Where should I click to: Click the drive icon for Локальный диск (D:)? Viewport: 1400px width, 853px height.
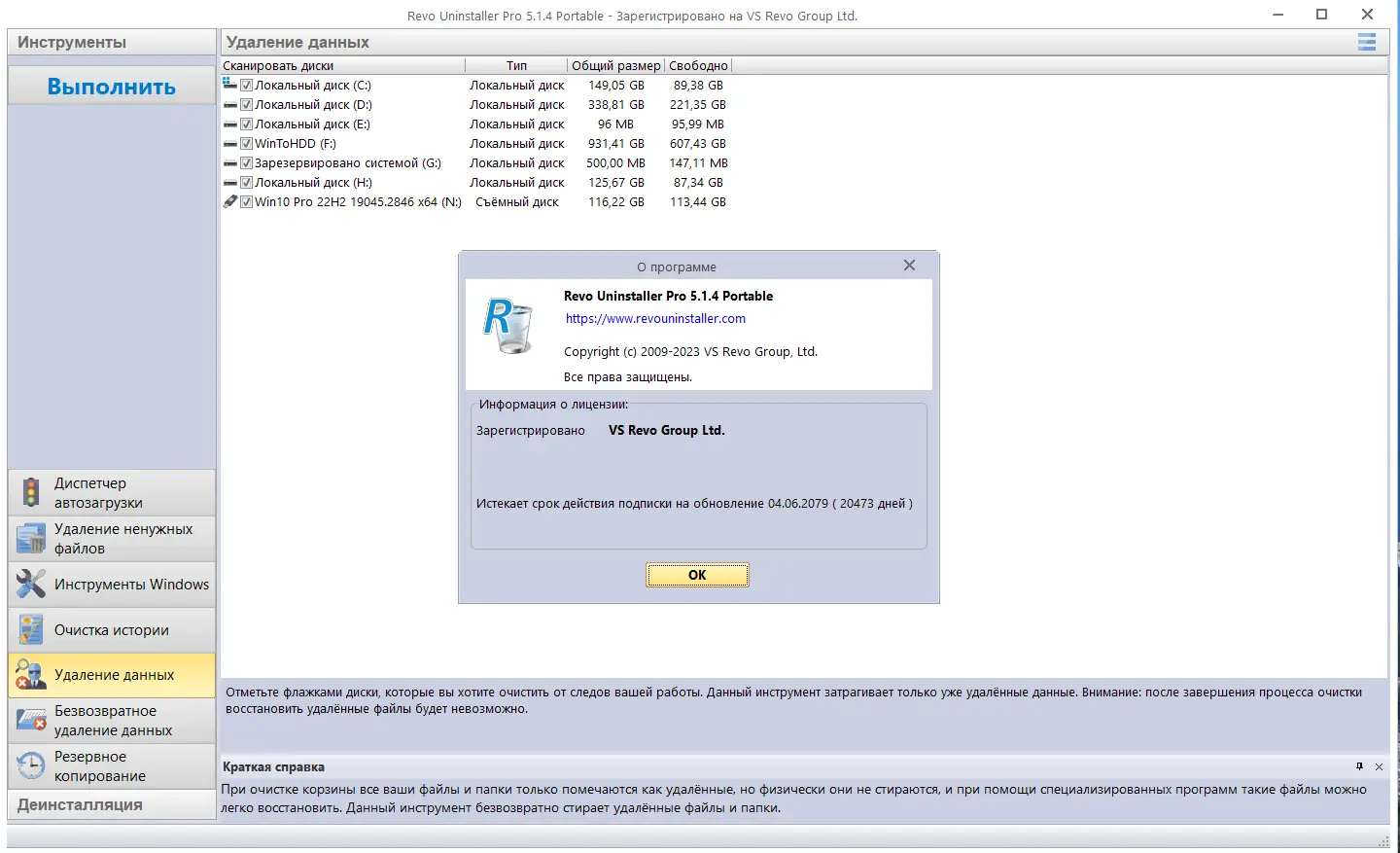click(x=230, y=104)
